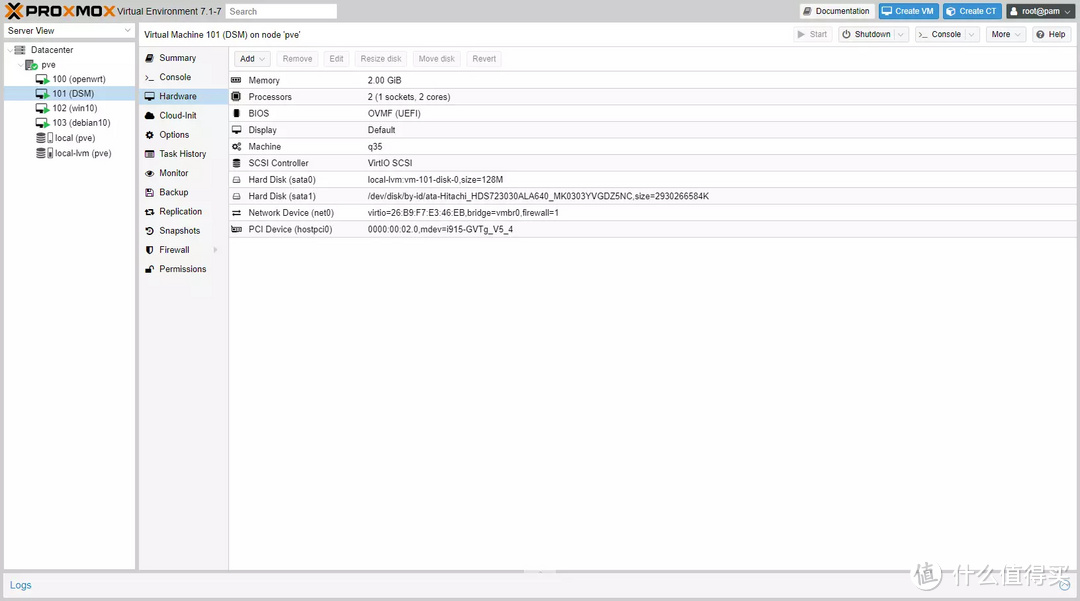The height and width of the screenshot is (601, 1080).
Task: Expand the Firewall submenu arrow
Action: pos(216,250)
